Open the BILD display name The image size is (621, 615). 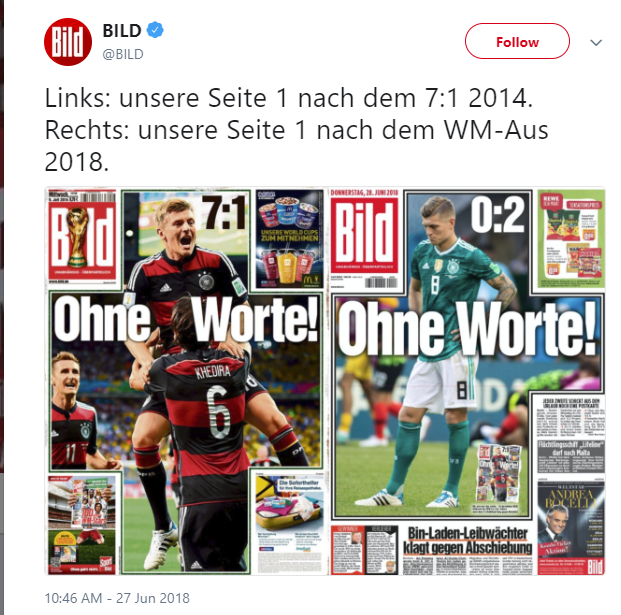(122, 30)
